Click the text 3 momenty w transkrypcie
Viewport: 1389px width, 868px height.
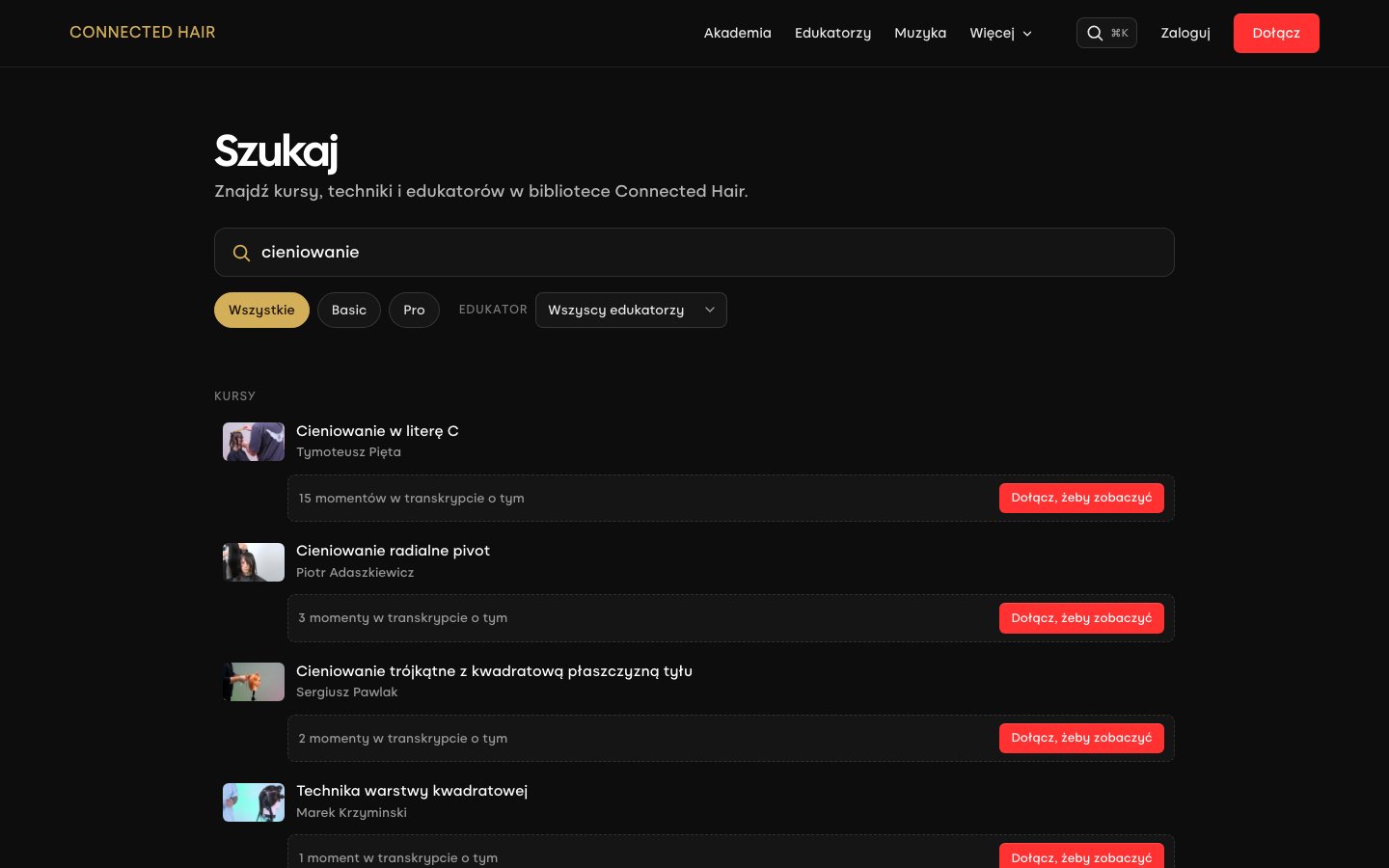point(383,618)
